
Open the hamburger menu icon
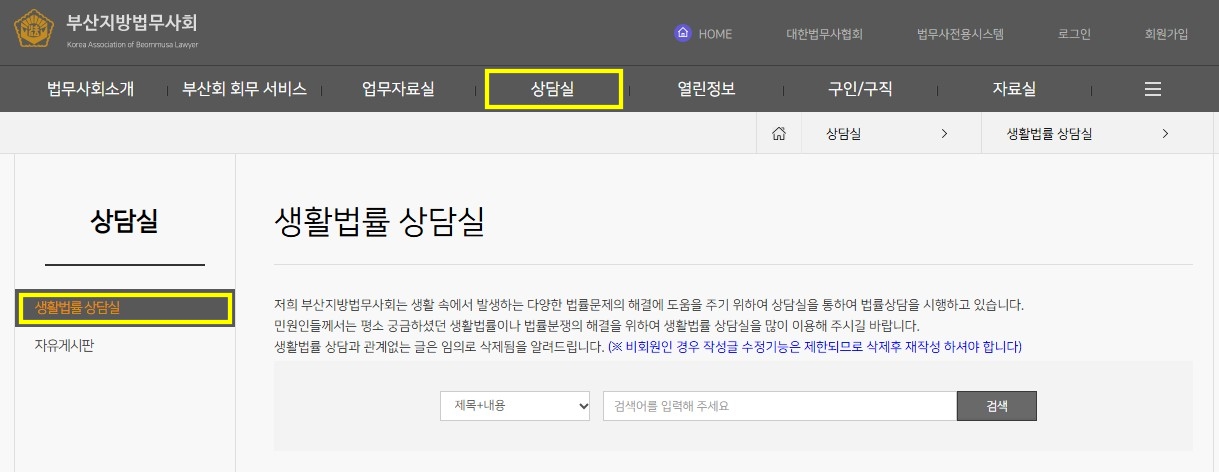(x=1152, y=89)
